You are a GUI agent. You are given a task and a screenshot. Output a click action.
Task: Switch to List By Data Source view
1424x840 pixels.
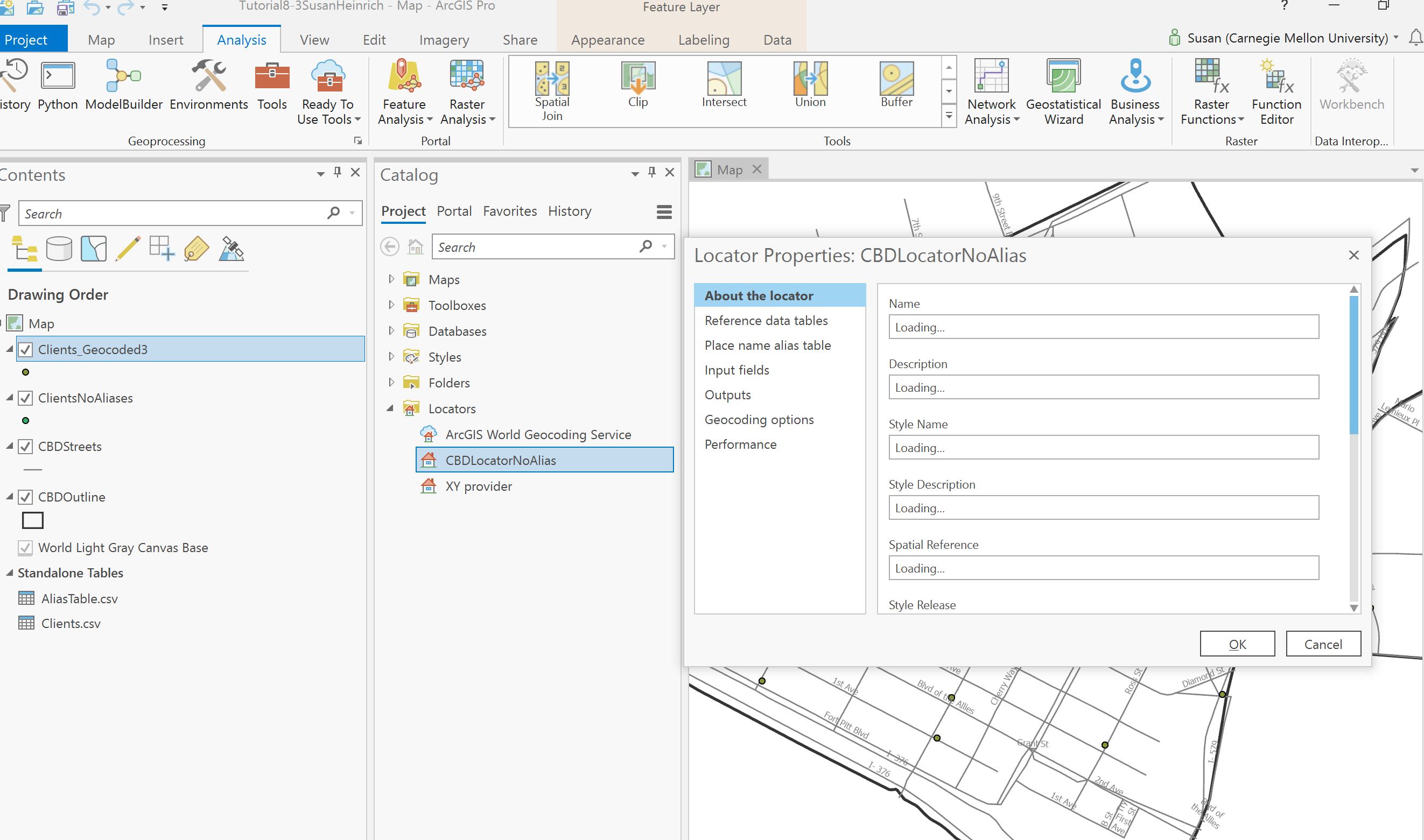tap(59, 249)
